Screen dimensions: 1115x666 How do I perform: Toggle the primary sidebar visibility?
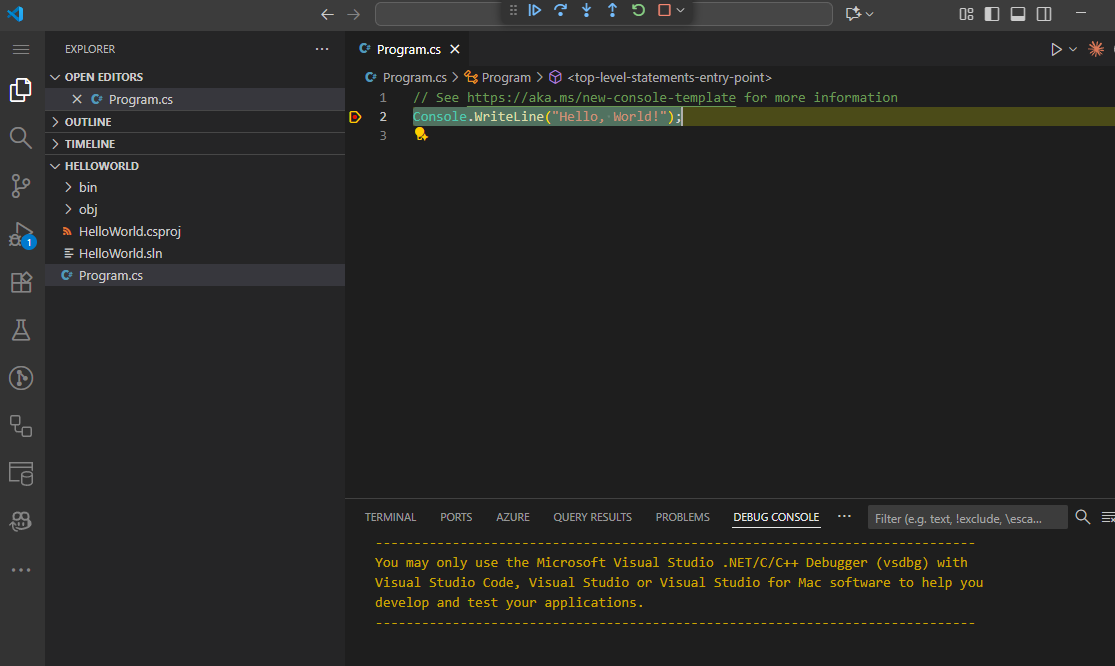pyautogui.click(x=991, y=13)
